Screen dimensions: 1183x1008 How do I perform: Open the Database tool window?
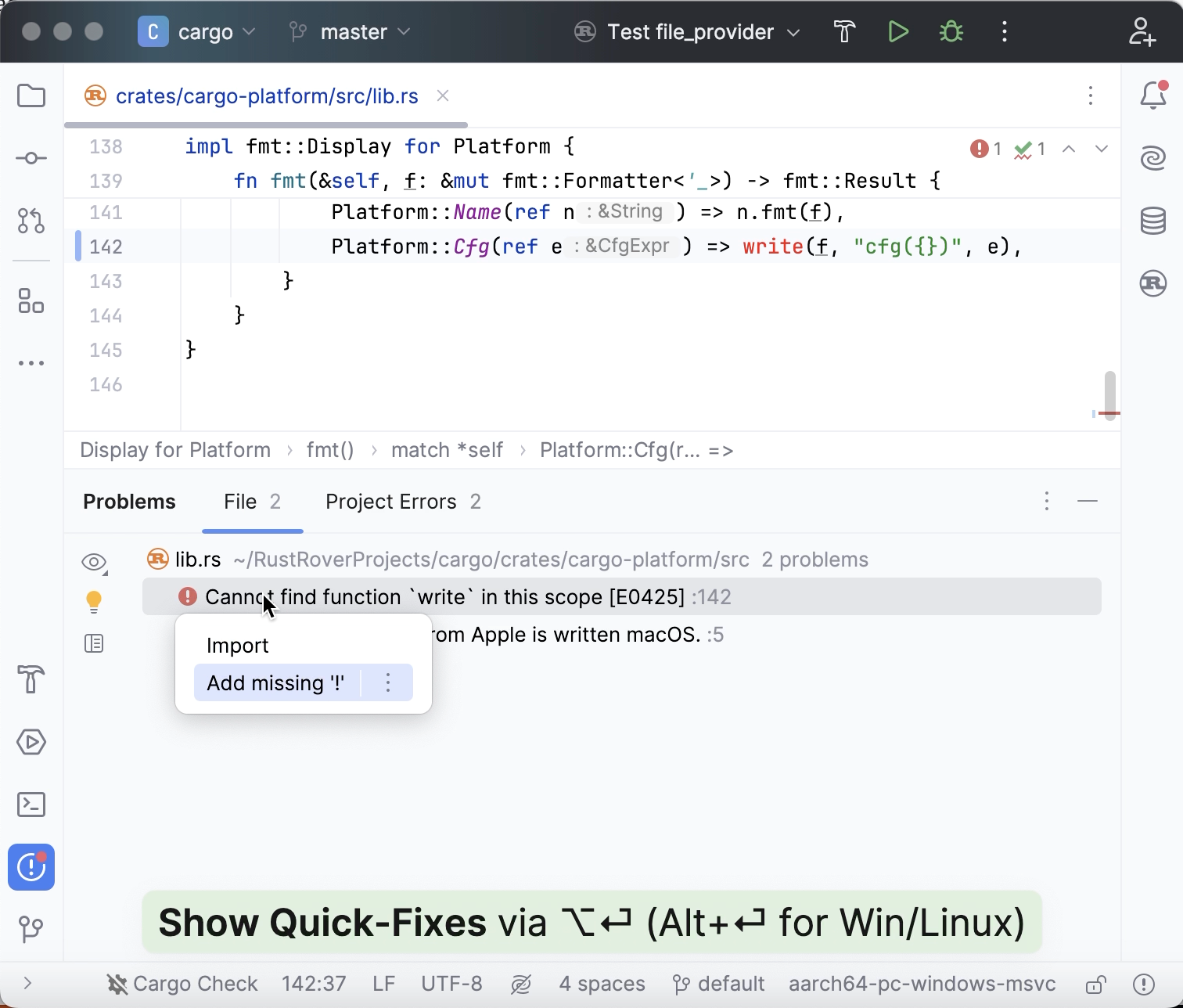click(x=1152, y=221)
